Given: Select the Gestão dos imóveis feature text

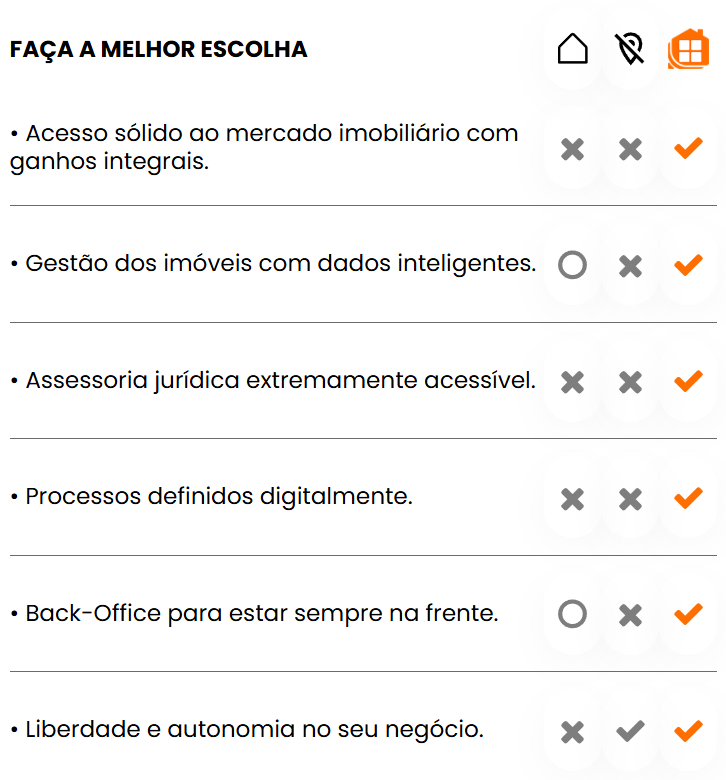Looking at the screenshot, I should (x=273, y=264).
